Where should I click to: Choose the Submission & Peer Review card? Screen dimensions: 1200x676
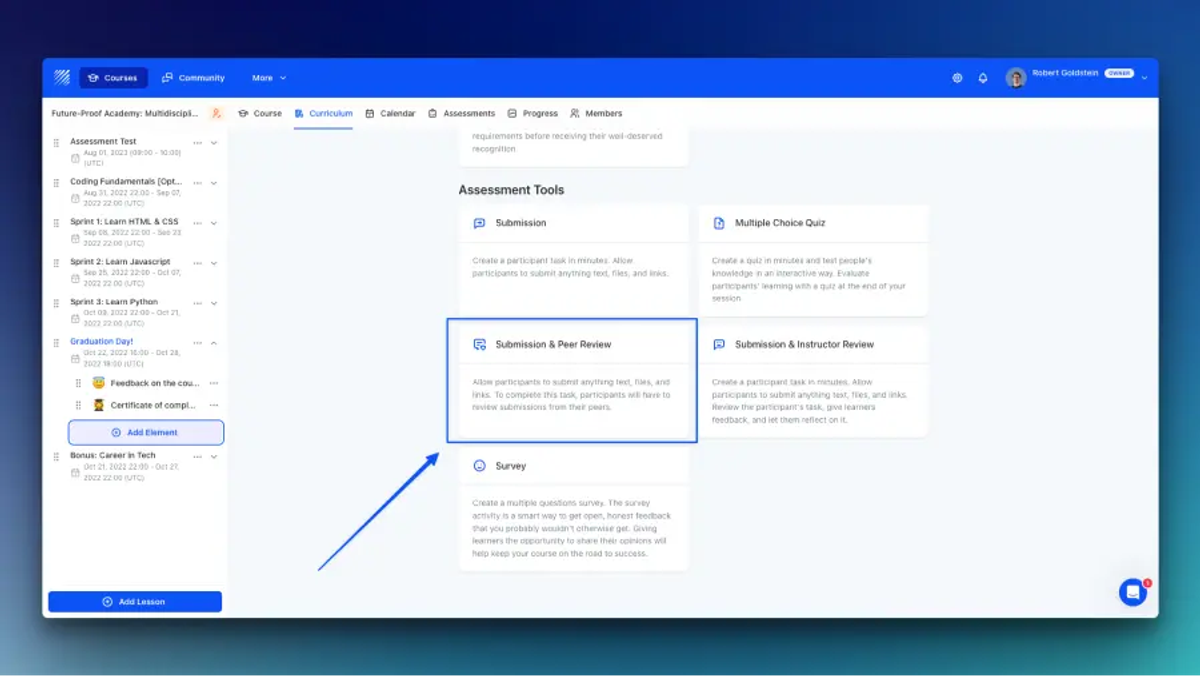(572, 380)
